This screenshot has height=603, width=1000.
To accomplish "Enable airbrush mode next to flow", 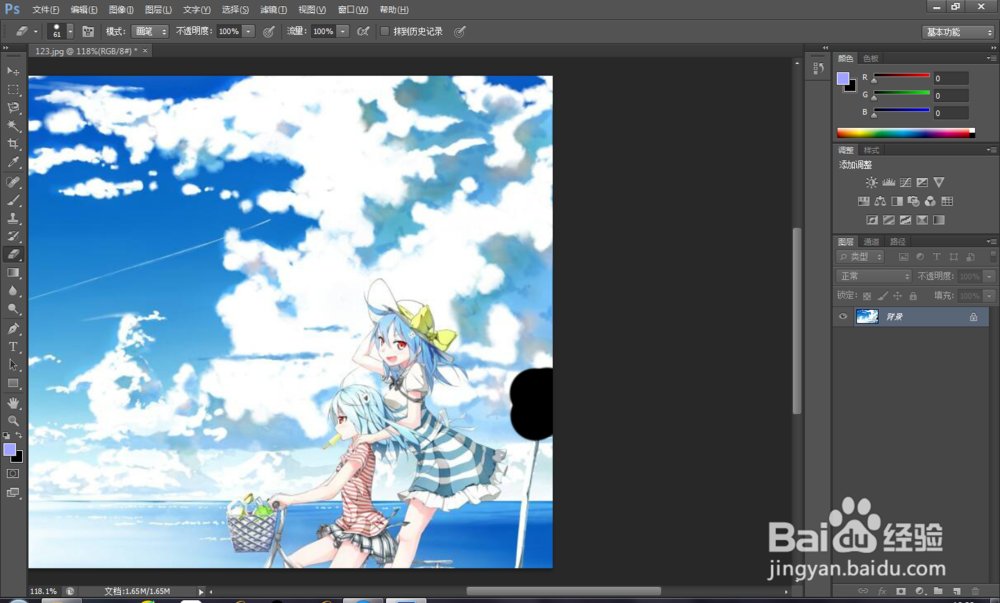I will pos(363,31).
